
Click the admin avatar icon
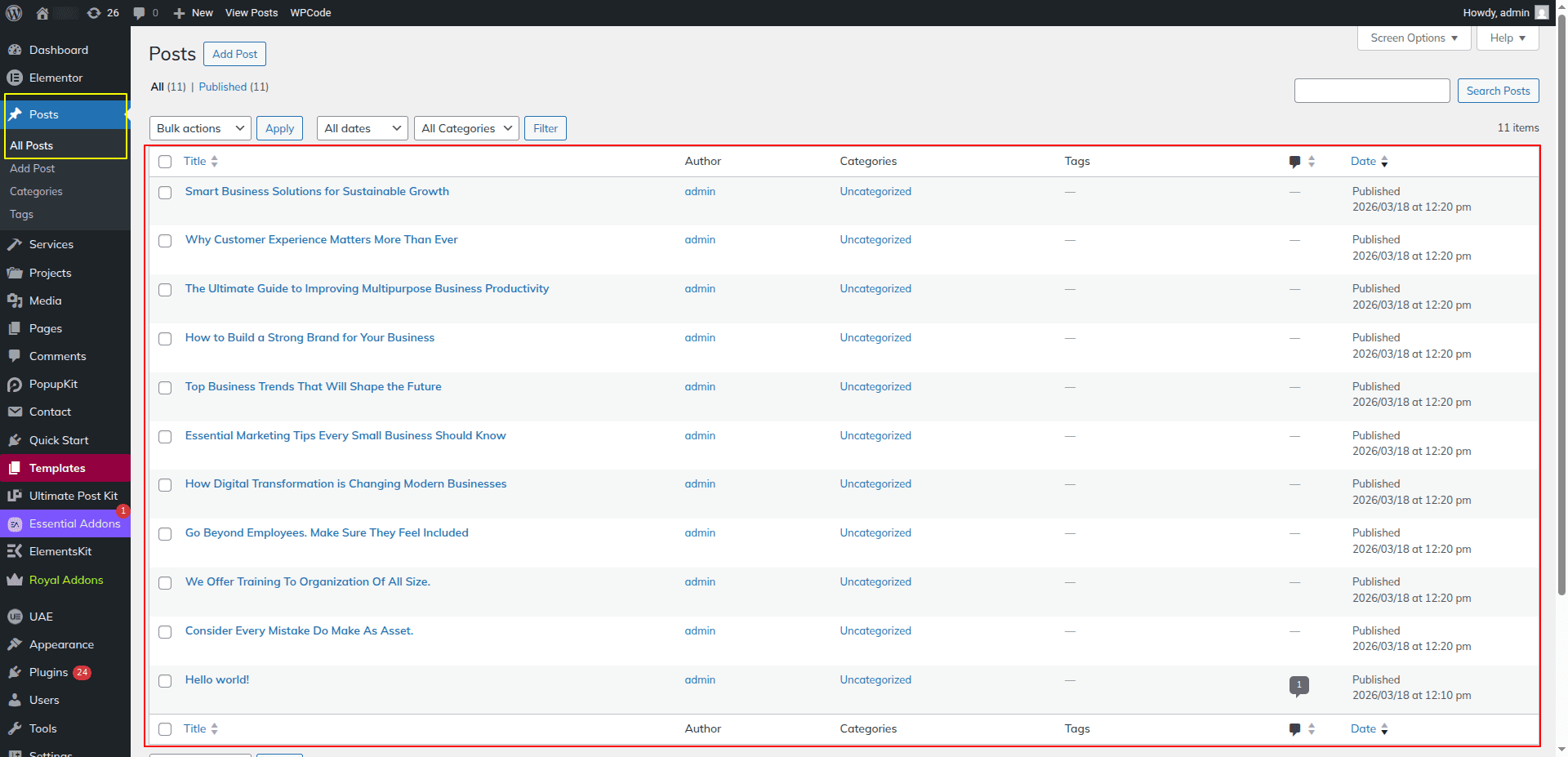1542,12
